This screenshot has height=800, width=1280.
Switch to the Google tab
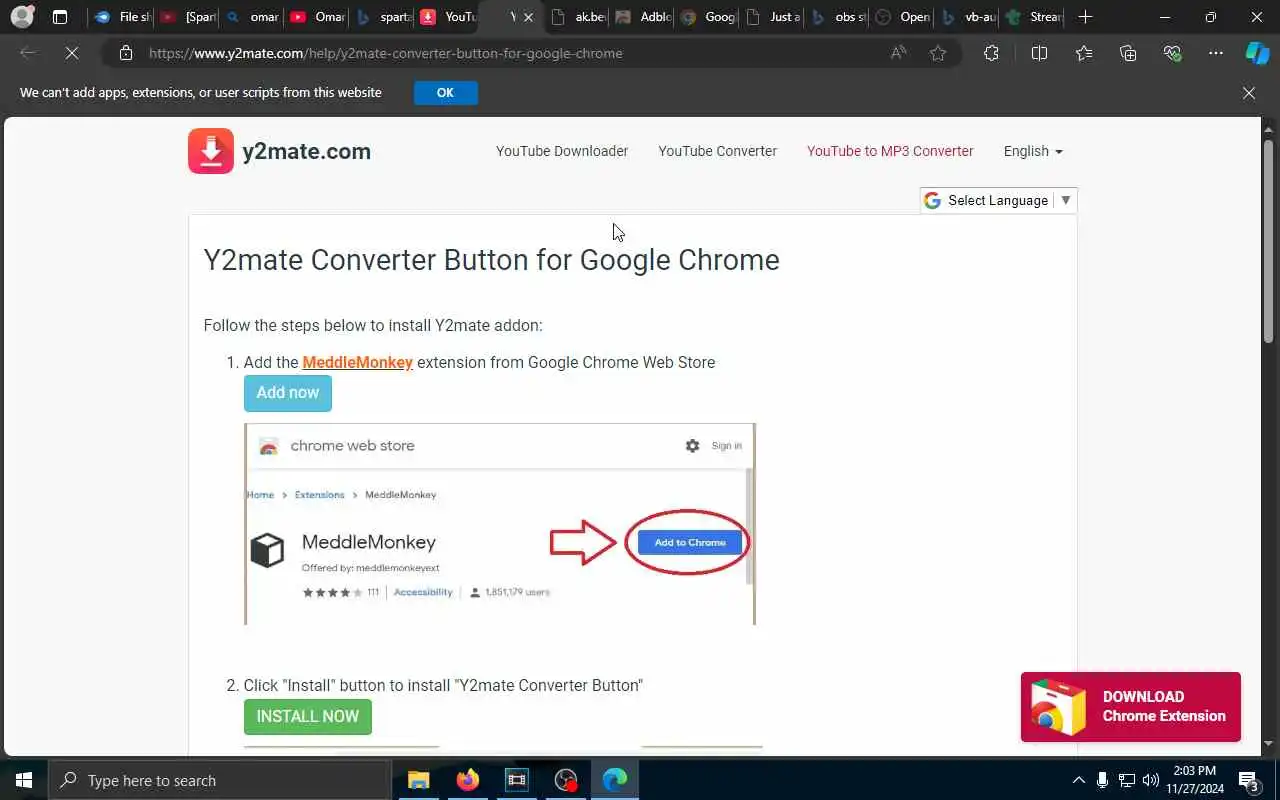click(x=709, y=17)
